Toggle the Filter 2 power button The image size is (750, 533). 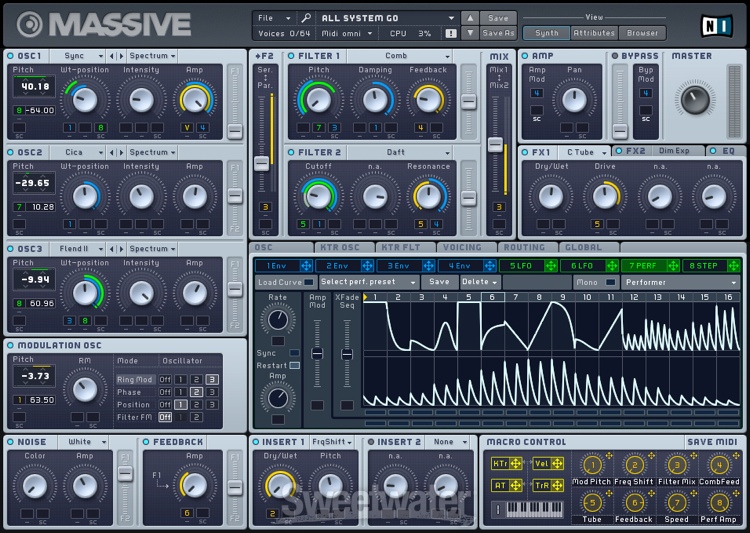coord(291,153)
